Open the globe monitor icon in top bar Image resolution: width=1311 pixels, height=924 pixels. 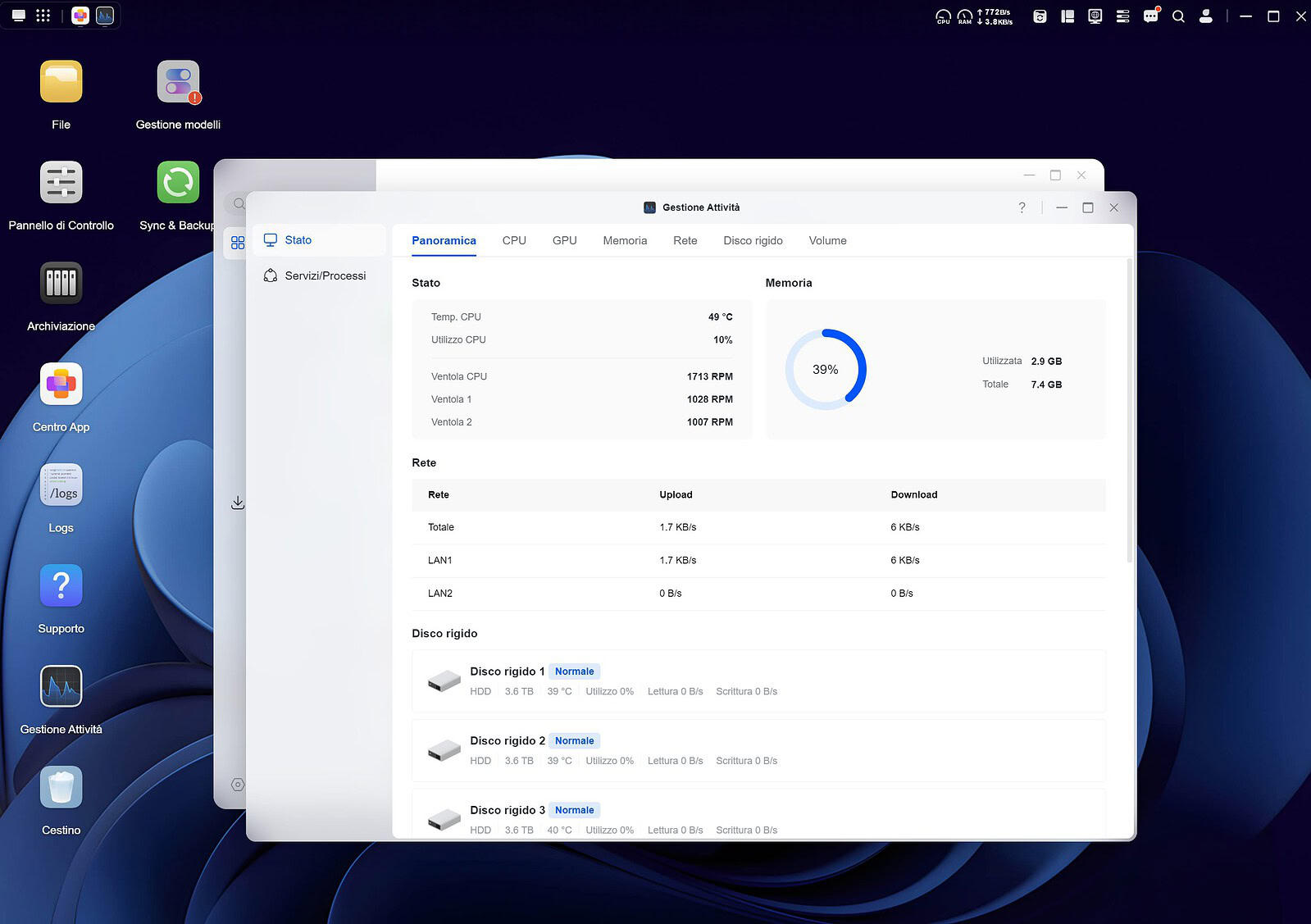coord(1095,16)
